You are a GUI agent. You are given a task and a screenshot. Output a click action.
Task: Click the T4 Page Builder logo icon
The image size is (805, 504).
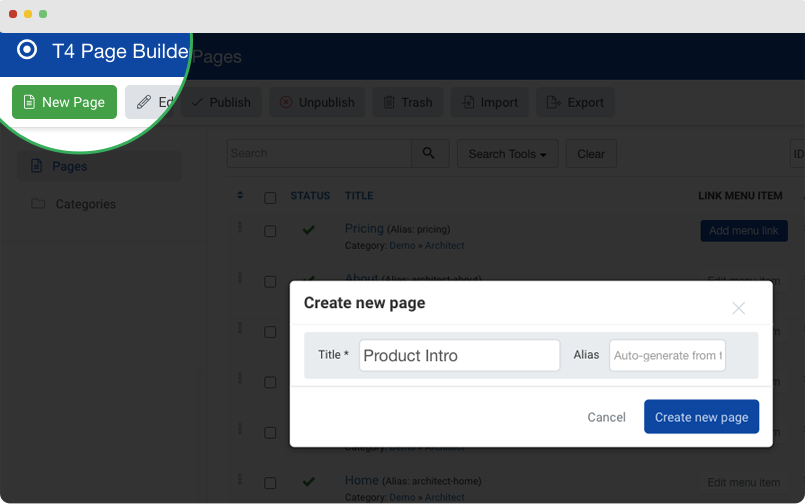pos(27,50)
